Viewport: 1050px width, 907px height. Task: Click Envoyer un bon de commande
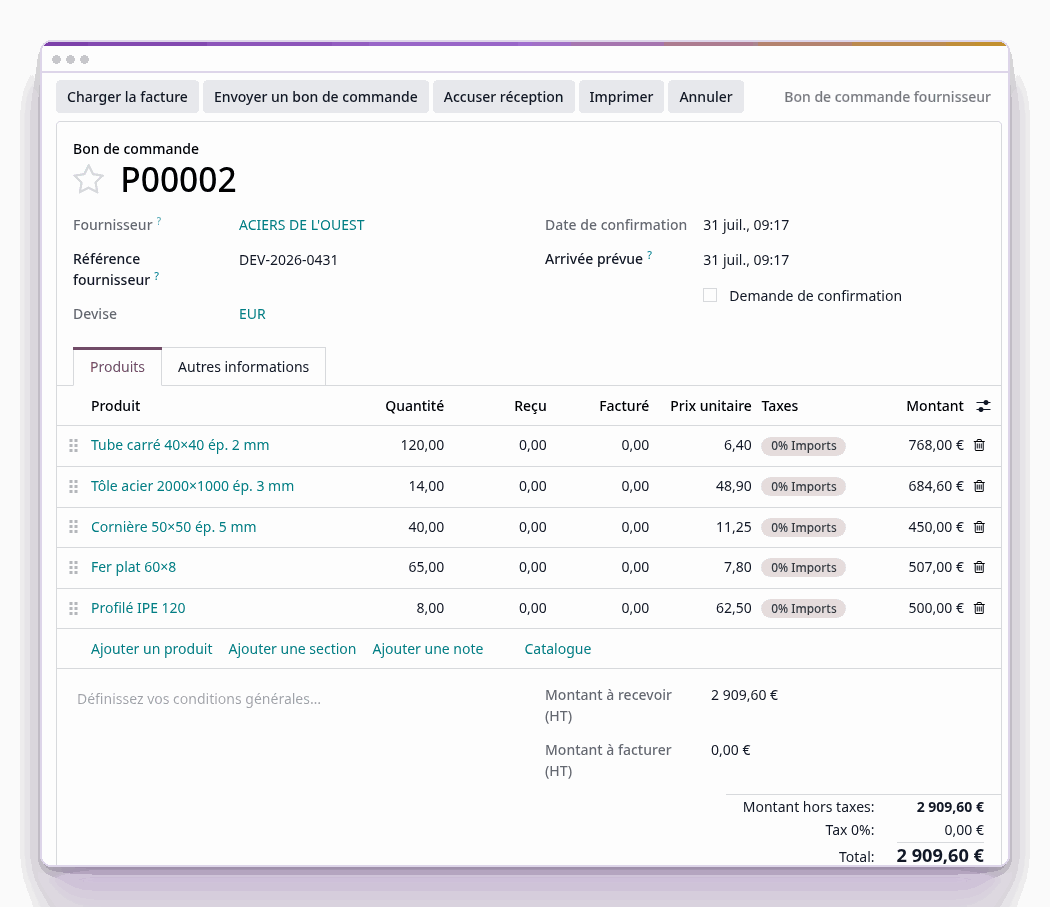tap(315, 96)
